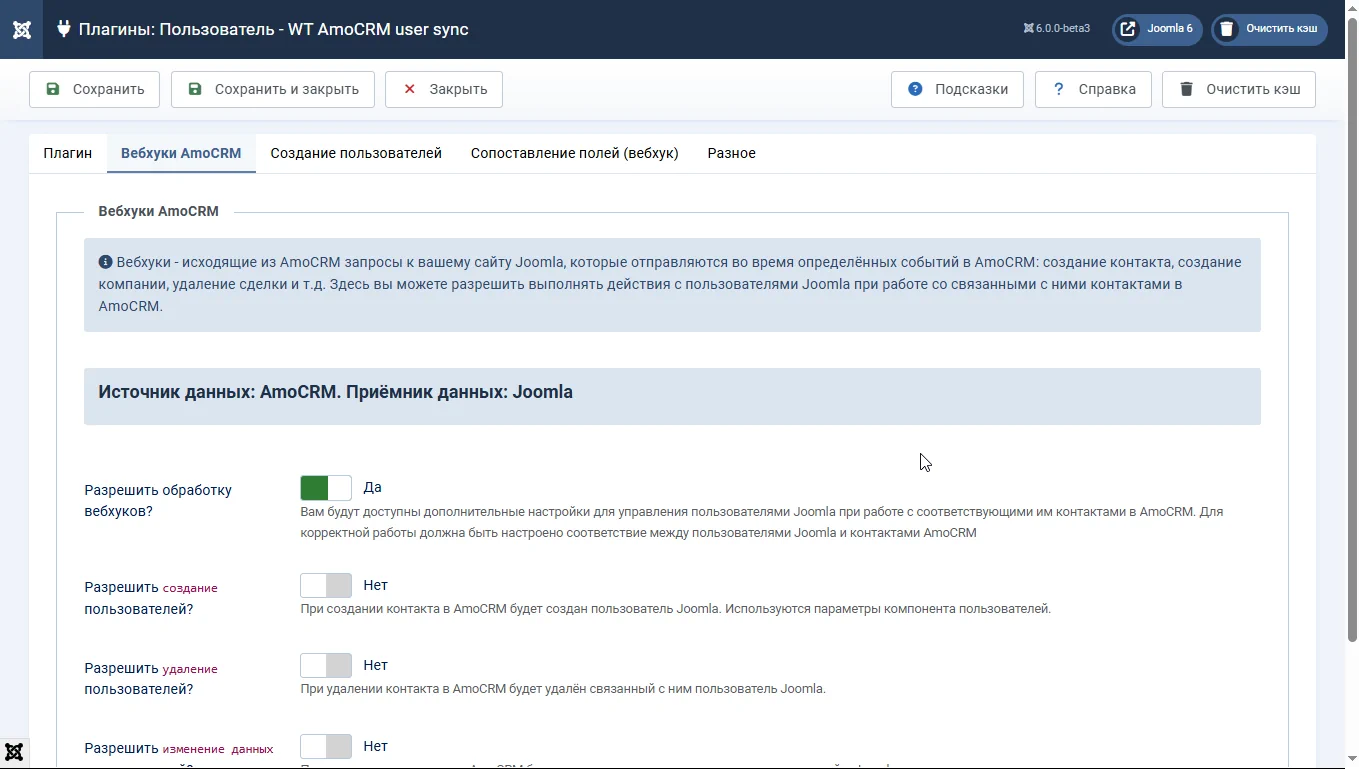The image size is (1359, 769).
Task: Enable the Разрешить удаление пользователей toggle
Action: [x=326, y=666]
